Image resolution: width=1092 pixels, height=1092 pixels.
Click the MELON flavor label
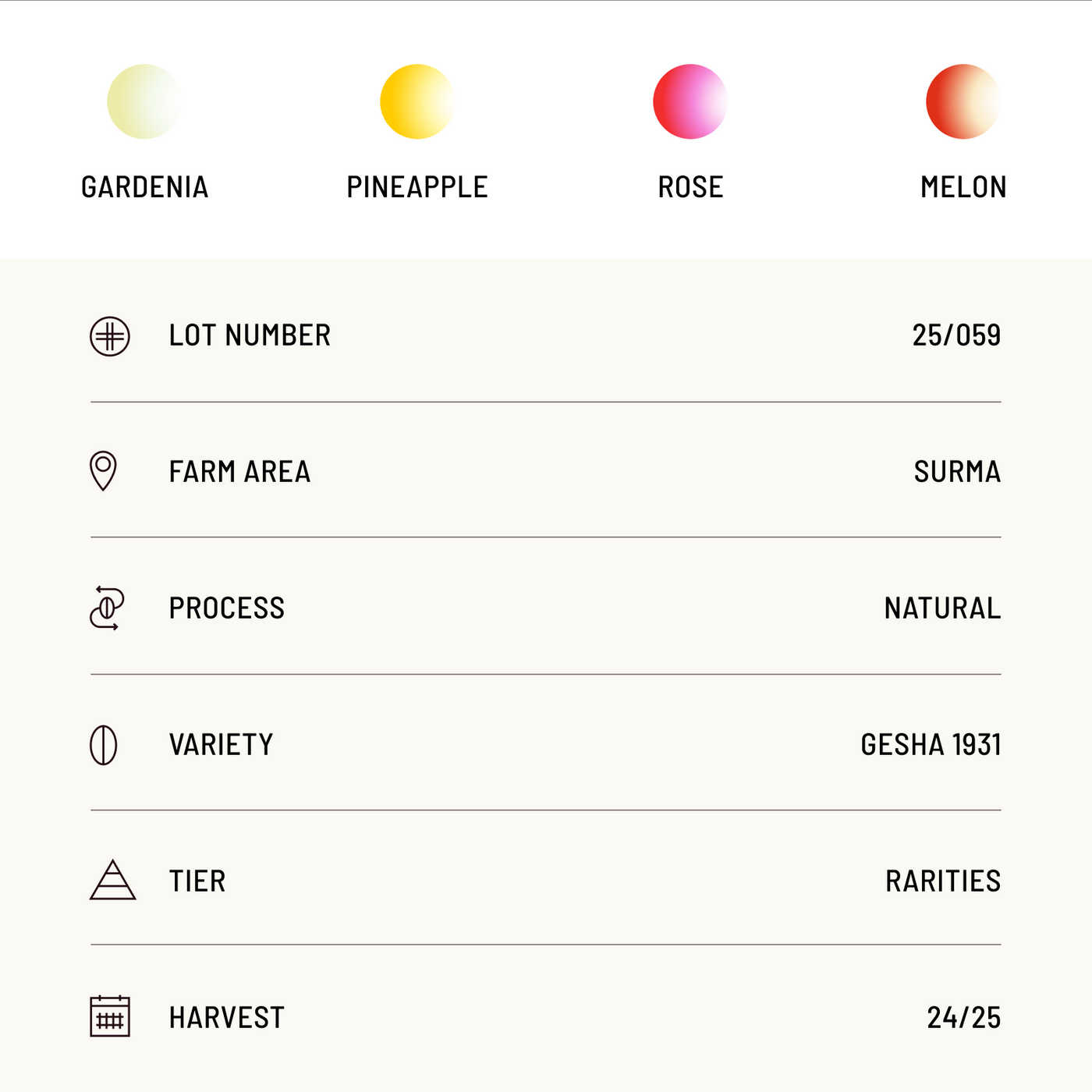(963, 187)
